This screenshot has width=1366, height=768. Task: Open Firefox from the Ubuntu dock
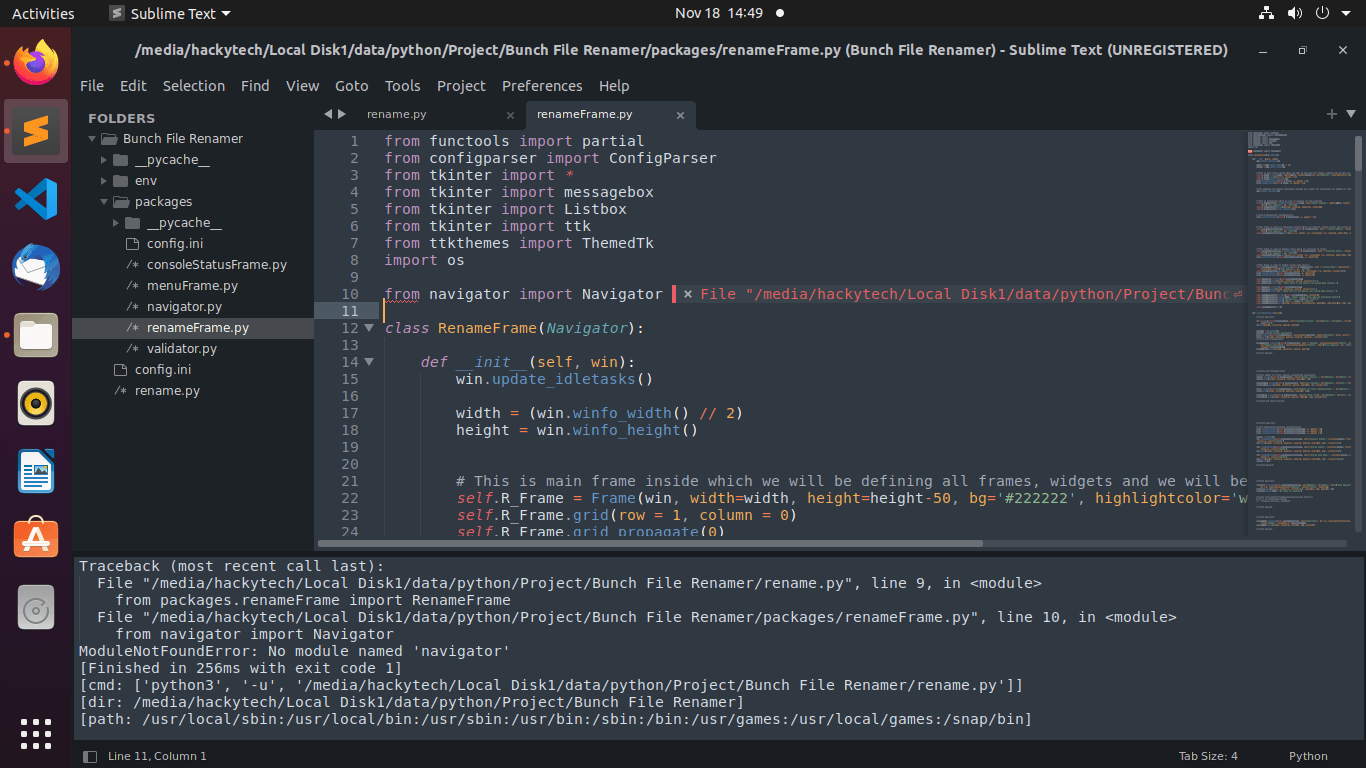[36, 62]
